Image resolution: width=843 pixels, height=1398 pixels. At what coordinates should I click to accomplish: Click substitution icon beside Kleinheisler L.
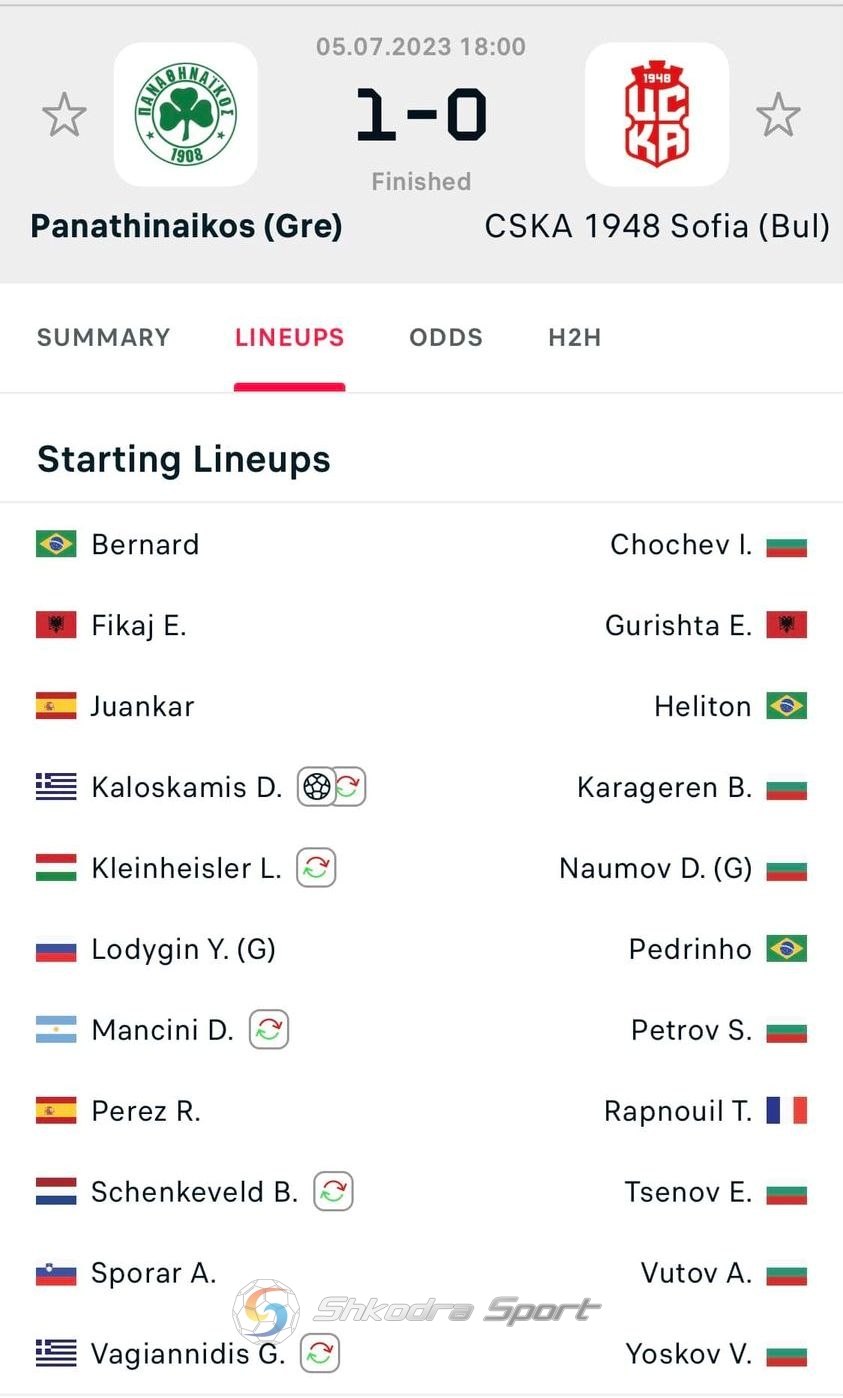[x=316, y=868]
